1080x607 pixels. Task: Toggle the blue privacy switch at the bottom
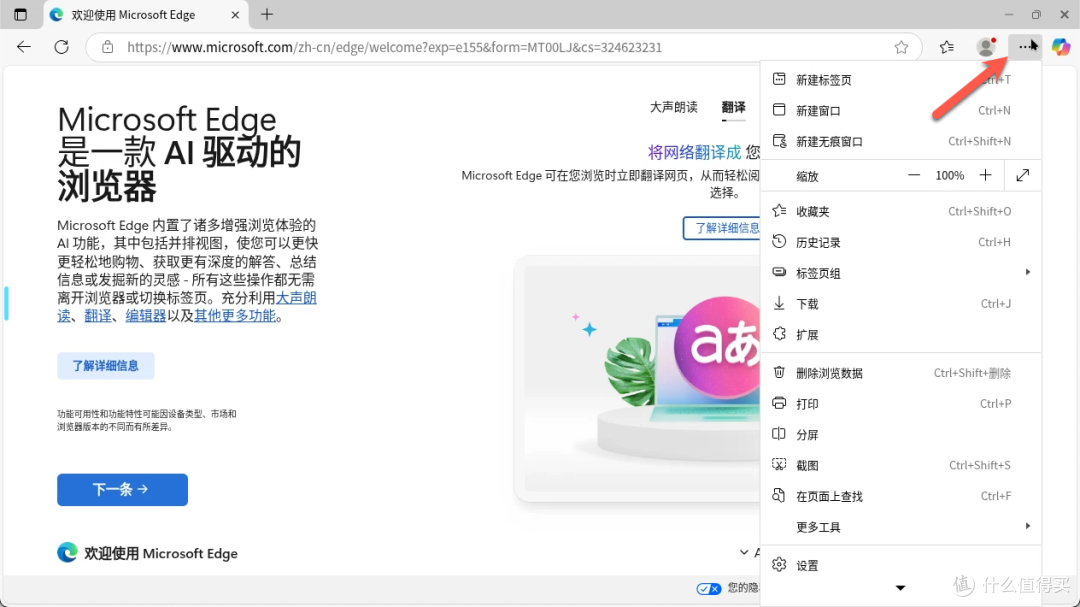pos(709,589)
